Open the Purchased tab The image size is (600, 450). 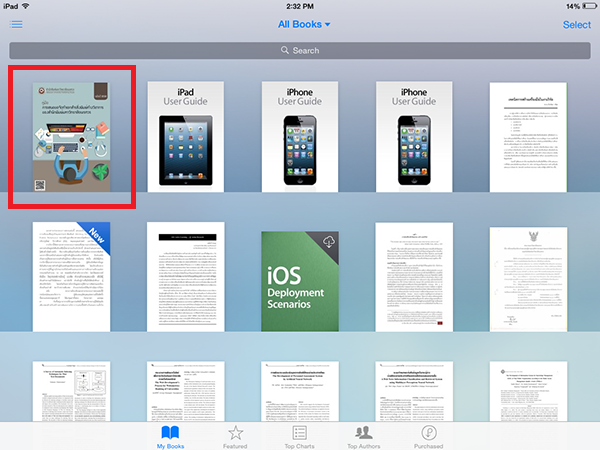click(x=429, y=437)
